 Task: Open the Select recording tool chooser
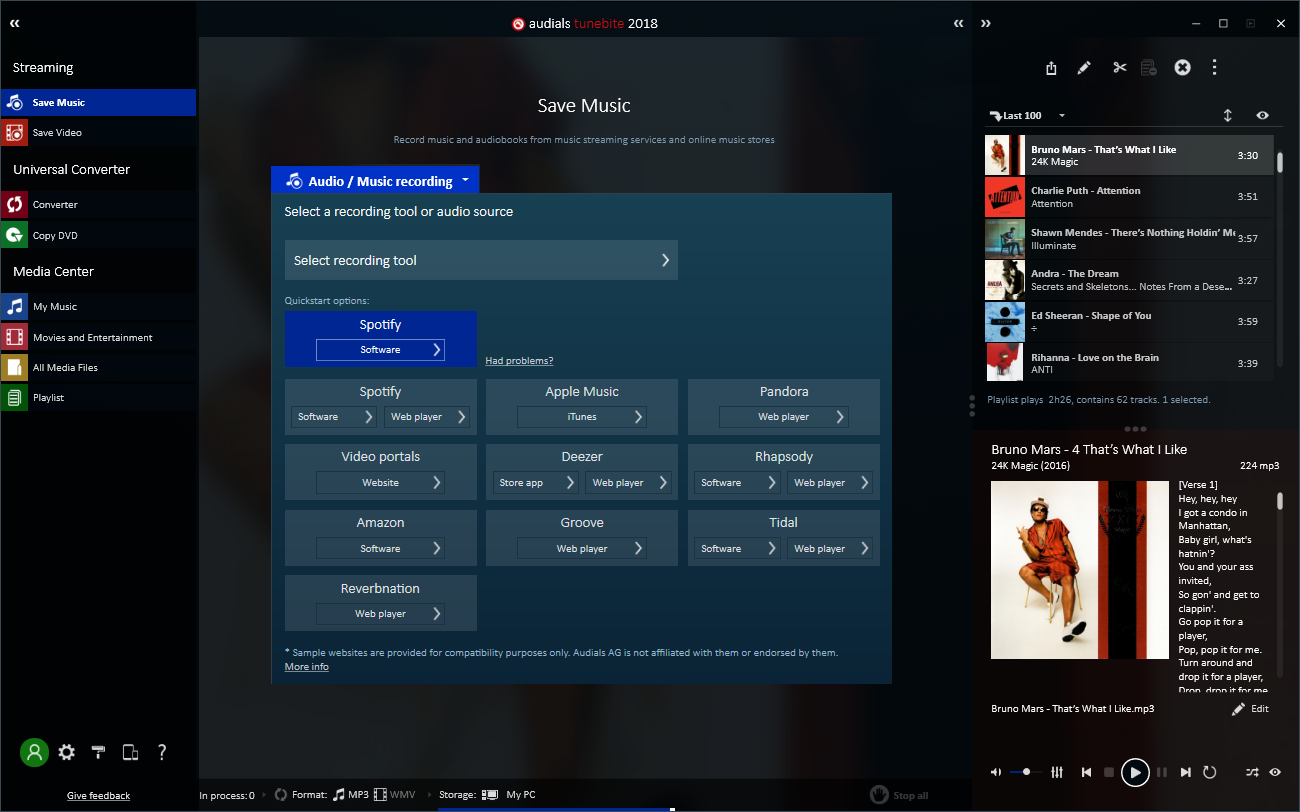click(x=481, y=260)
